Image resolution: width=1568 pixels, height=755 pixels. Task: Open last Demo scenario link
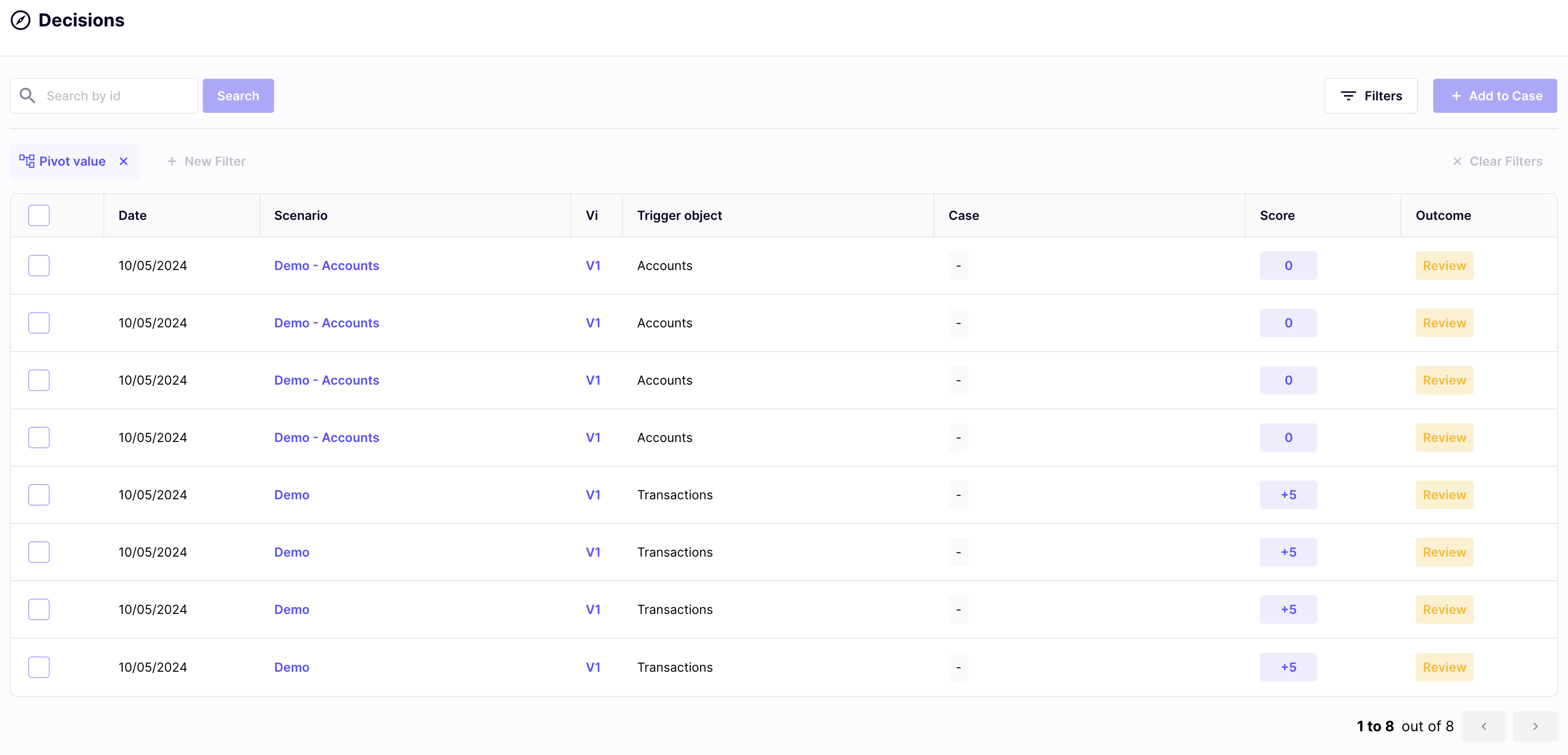[291, 667]
